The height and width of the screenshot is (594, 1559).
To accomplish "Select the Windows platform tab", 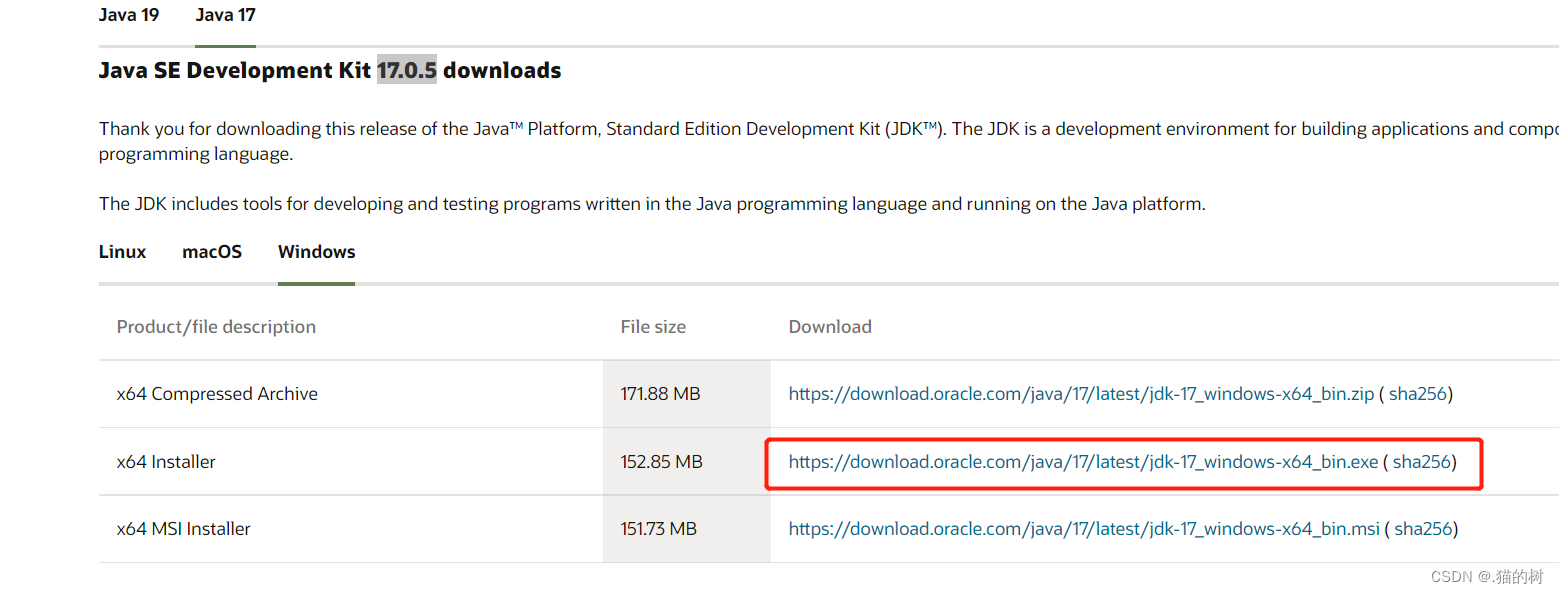I will click(316, 252).
